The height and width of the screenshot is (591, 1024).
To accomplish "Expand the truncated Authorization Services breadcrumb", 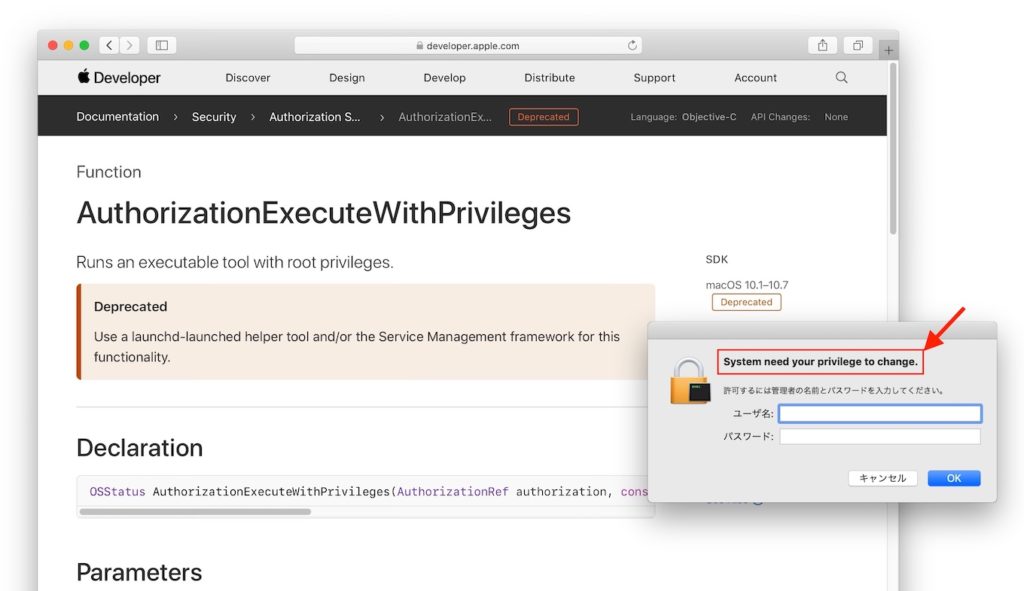I will tap(315, 117).
